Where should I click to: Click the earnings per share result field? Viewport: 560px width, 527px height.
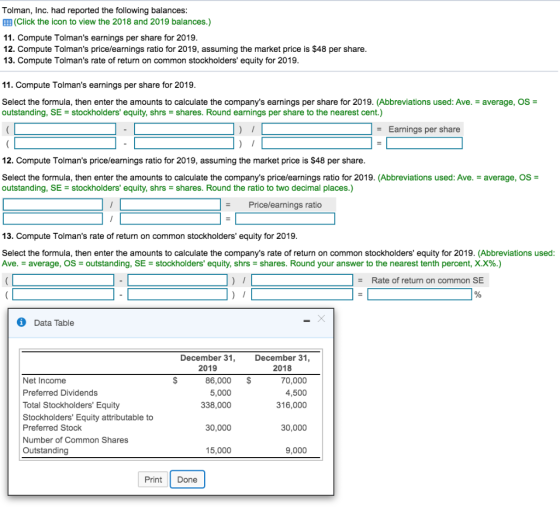(x=424, y=143)
